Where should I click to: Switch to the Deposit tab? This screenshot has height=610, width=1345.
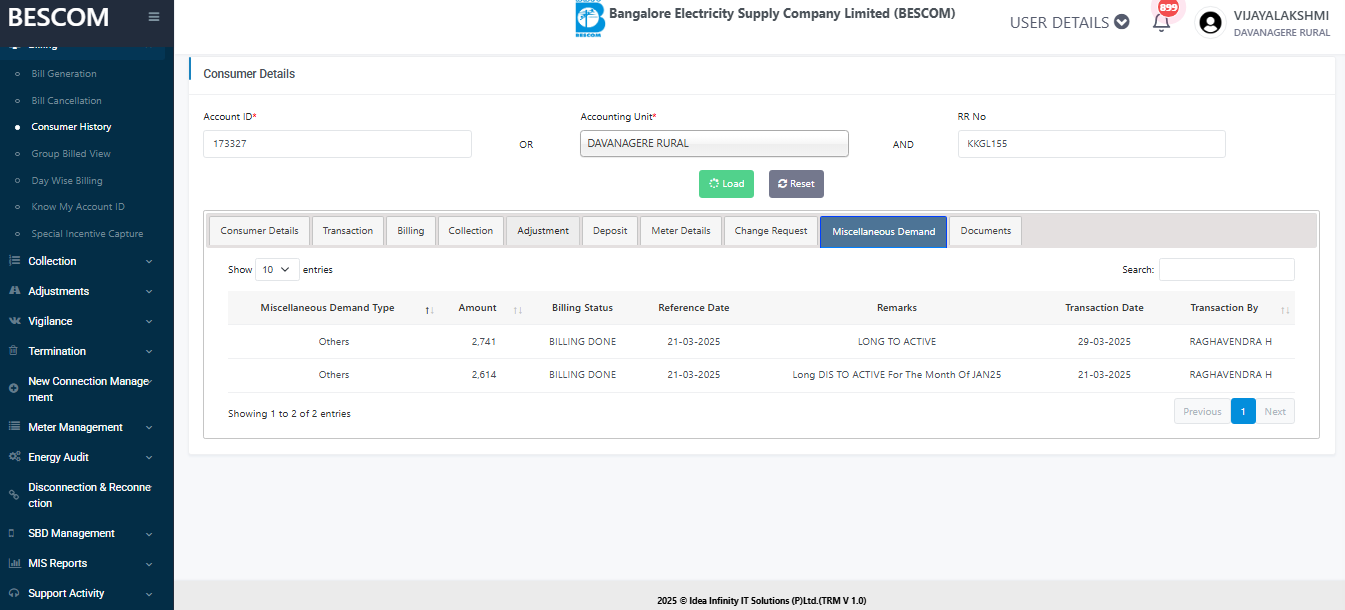click(x=610, y=231)
